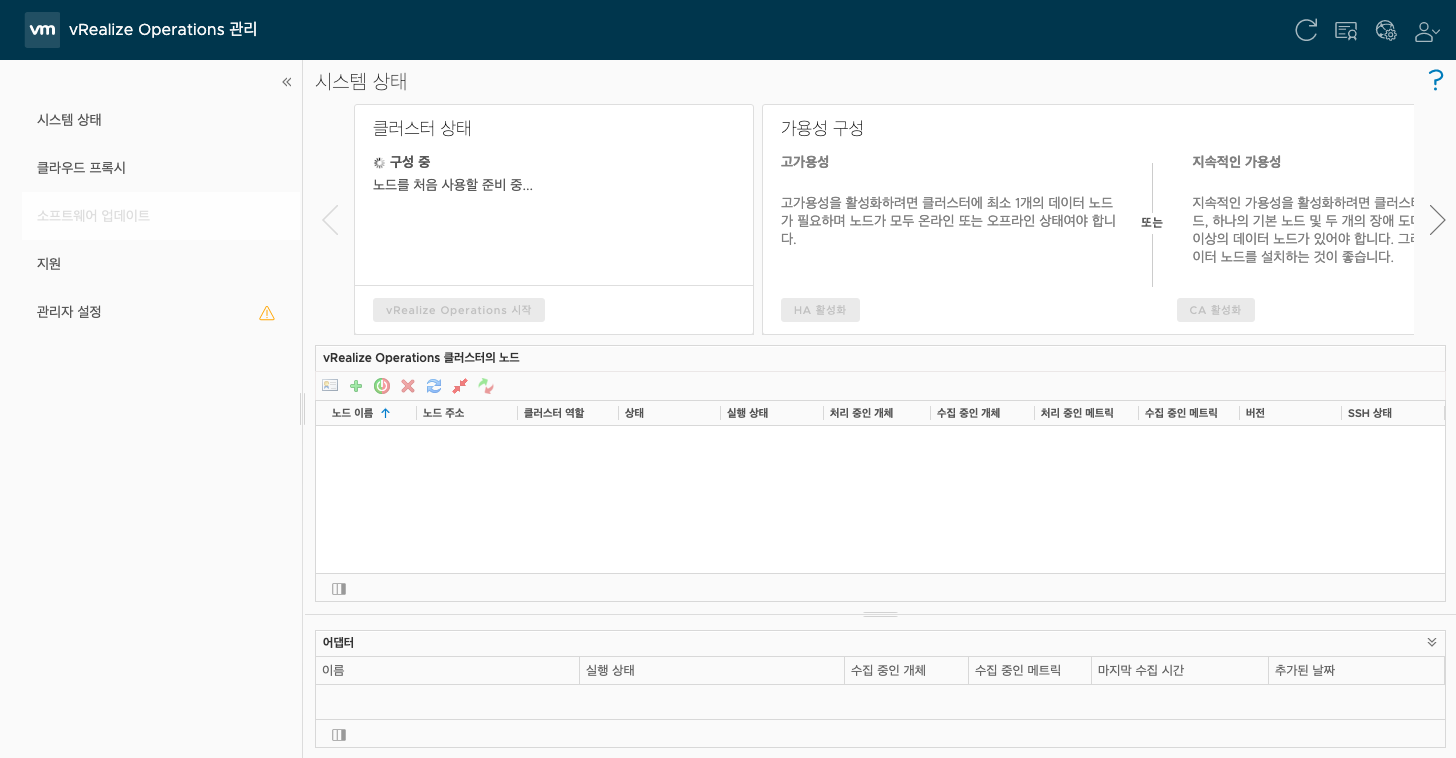Click the HA 활성화 button
Image resolution: width=1456 pixels, height=758 pixels.
[820, 310]
